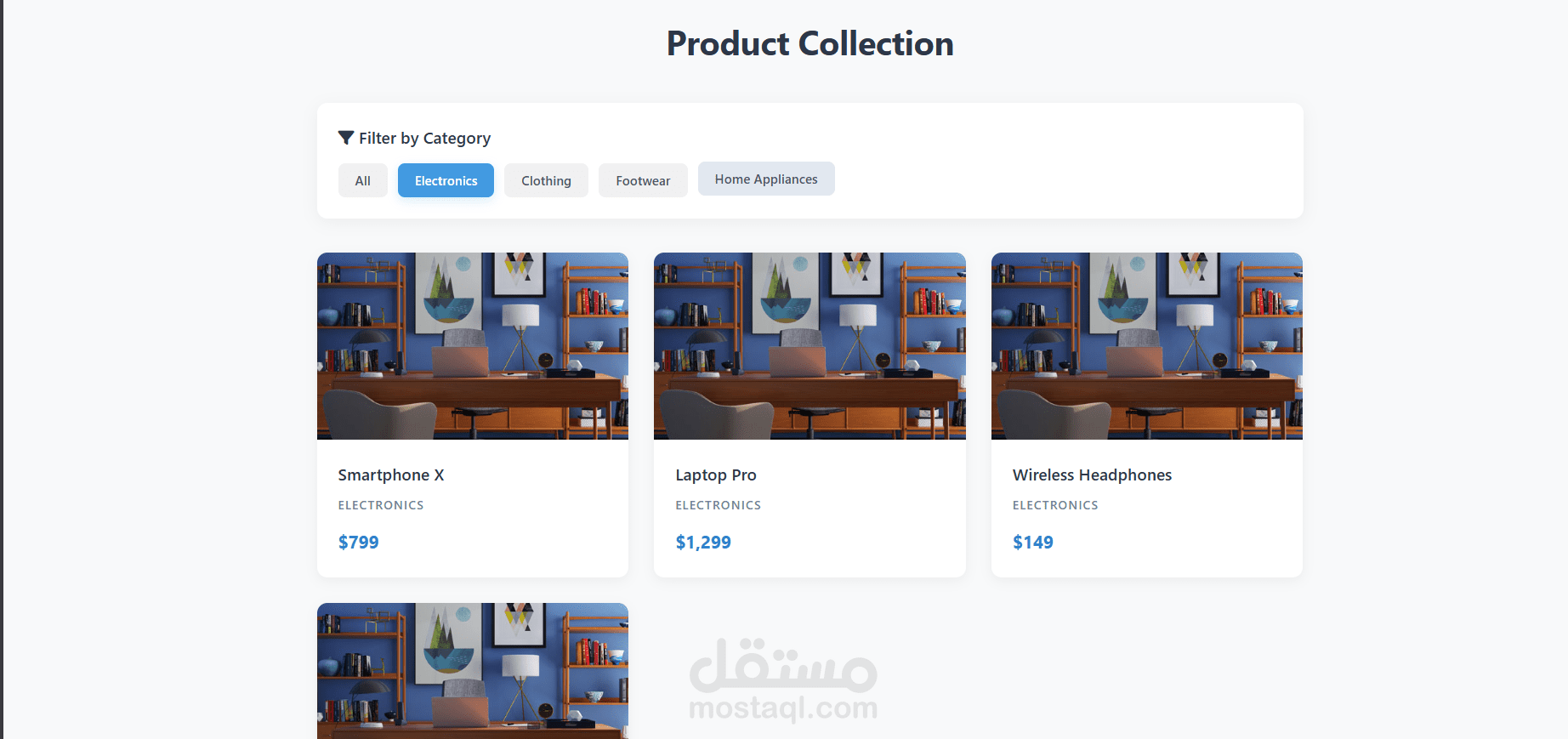The height and width of the screenshot is (739, 1568).
Task: Click the fourth product thumbnail at bottom
Action: [473, 671]
